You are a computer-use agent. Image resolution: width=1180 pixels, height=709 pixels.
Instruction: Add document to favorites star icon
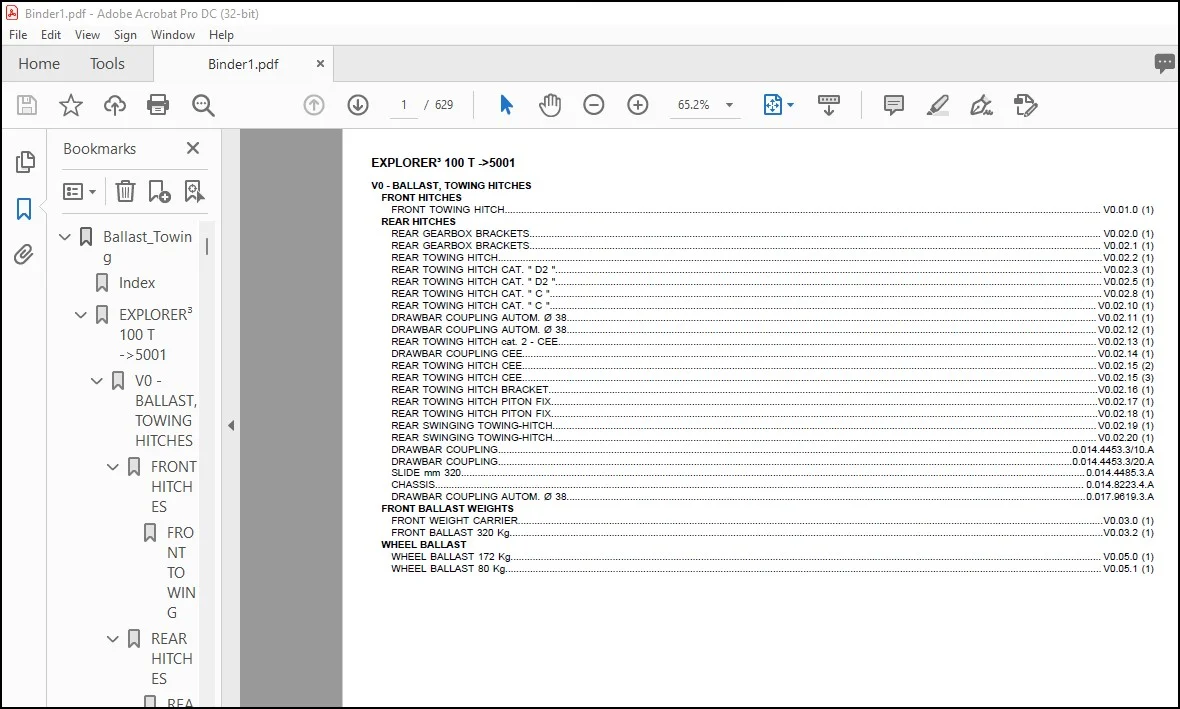click(x=71, y=105)
